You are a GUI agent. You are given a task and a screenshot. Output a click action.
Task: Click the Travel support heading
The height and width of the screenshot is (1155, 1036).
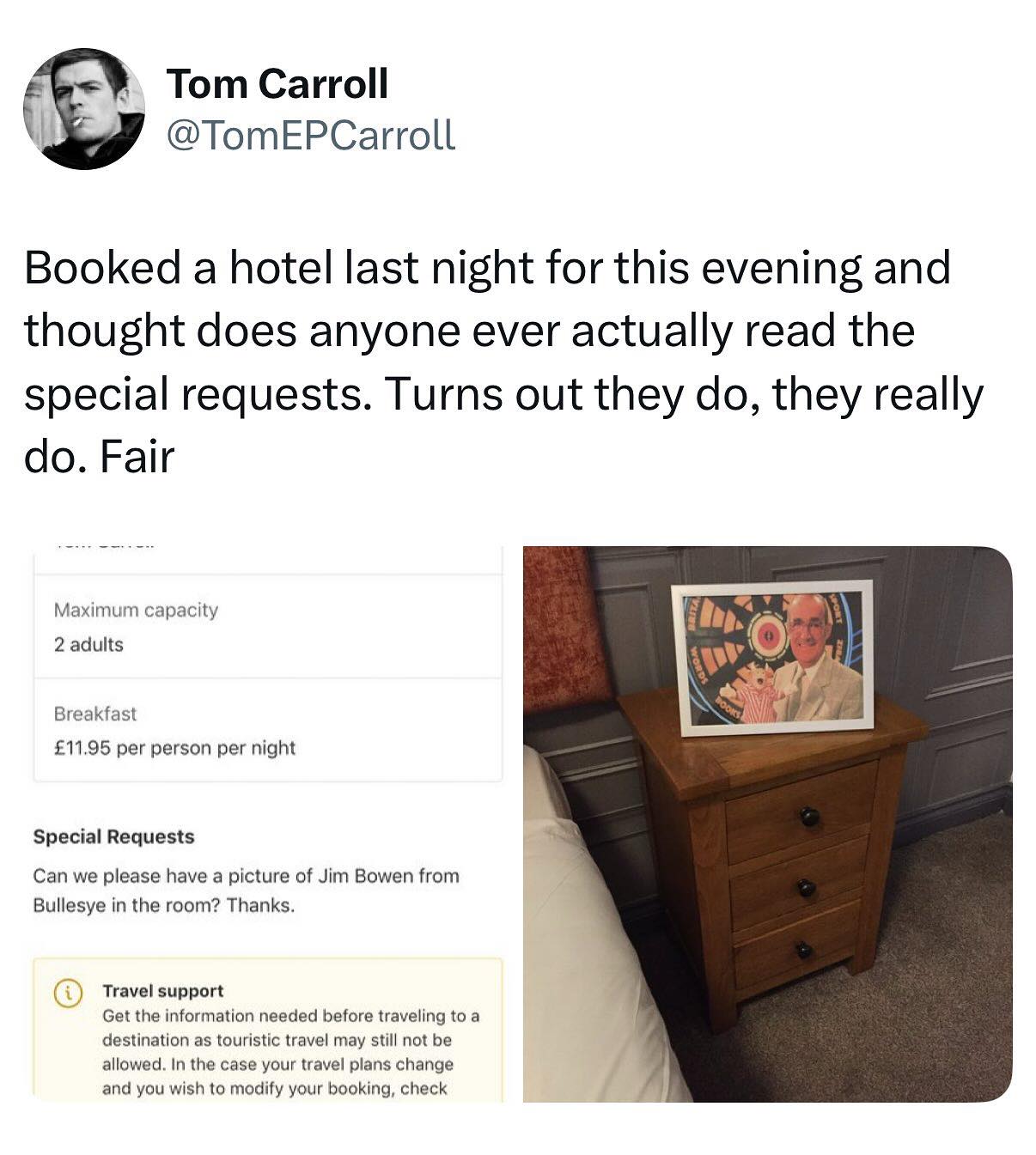162,990
